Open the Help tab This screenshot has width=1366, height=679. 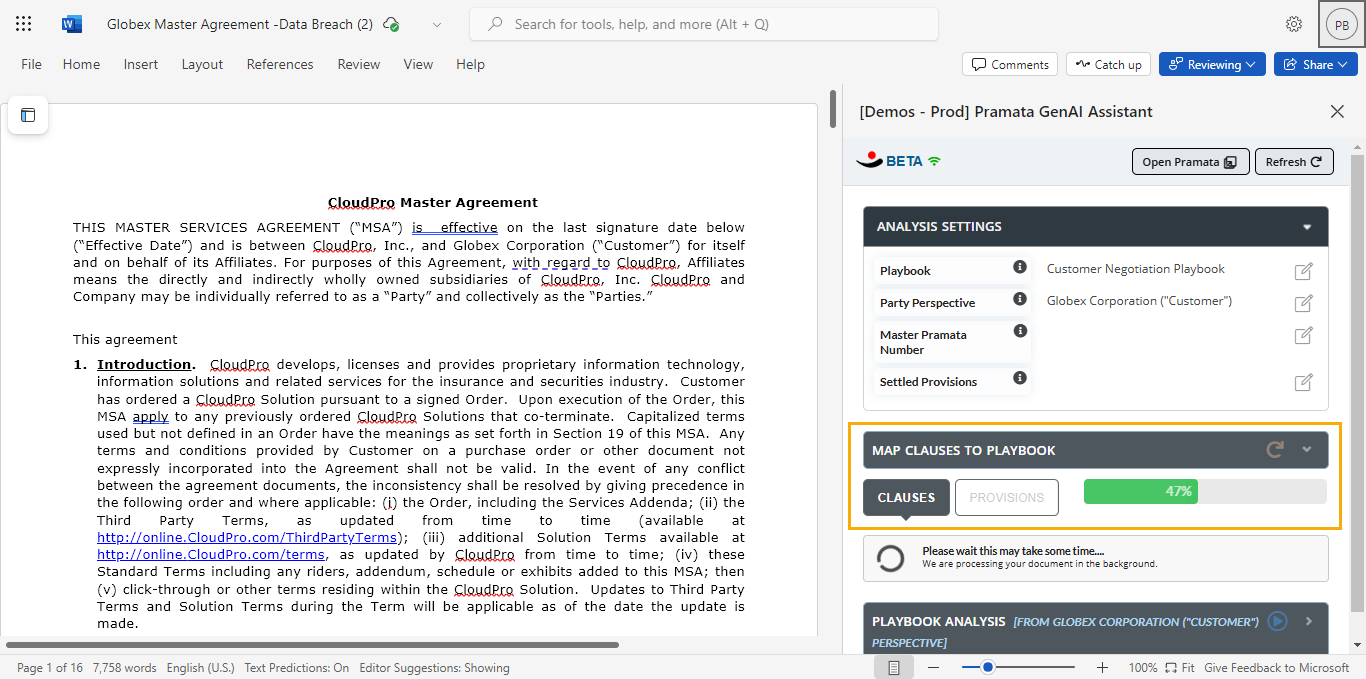pos(470,64)
